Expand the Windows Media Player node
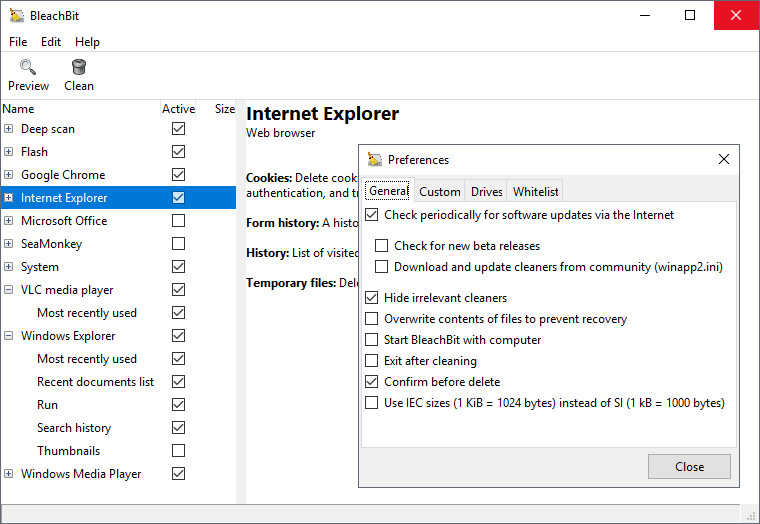 8,474
